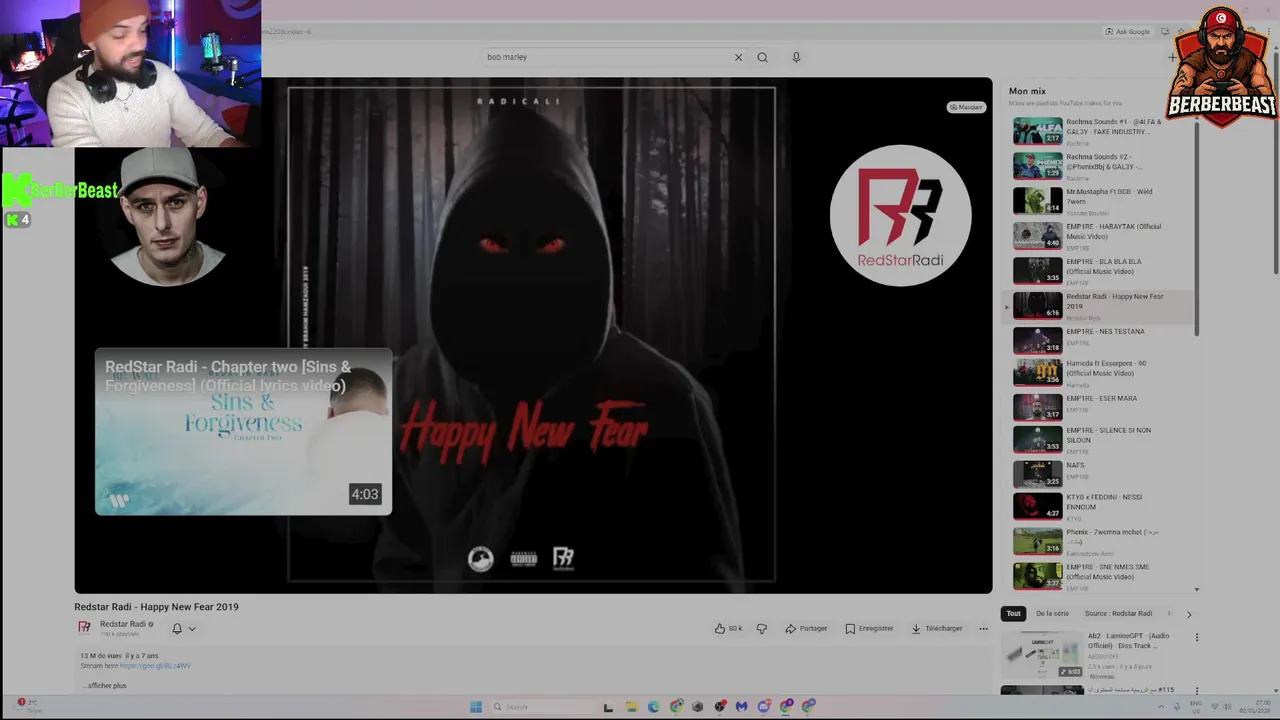
Task: Play 'Rachma Sounds #2' from the mix
Action: (x=1100, y=166)
